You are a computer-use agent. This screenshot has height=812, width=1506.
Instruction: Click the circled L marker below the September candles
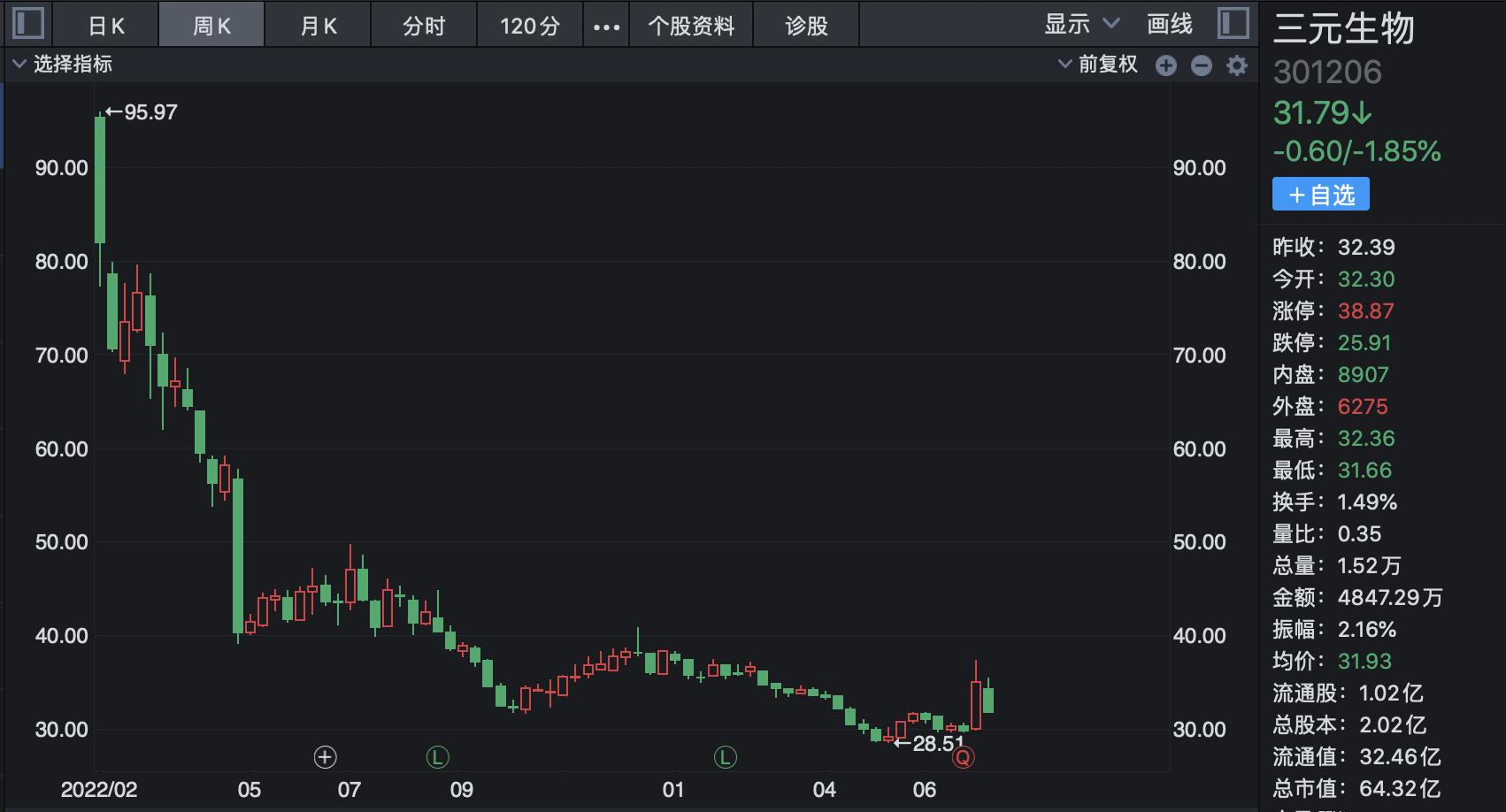438,757
